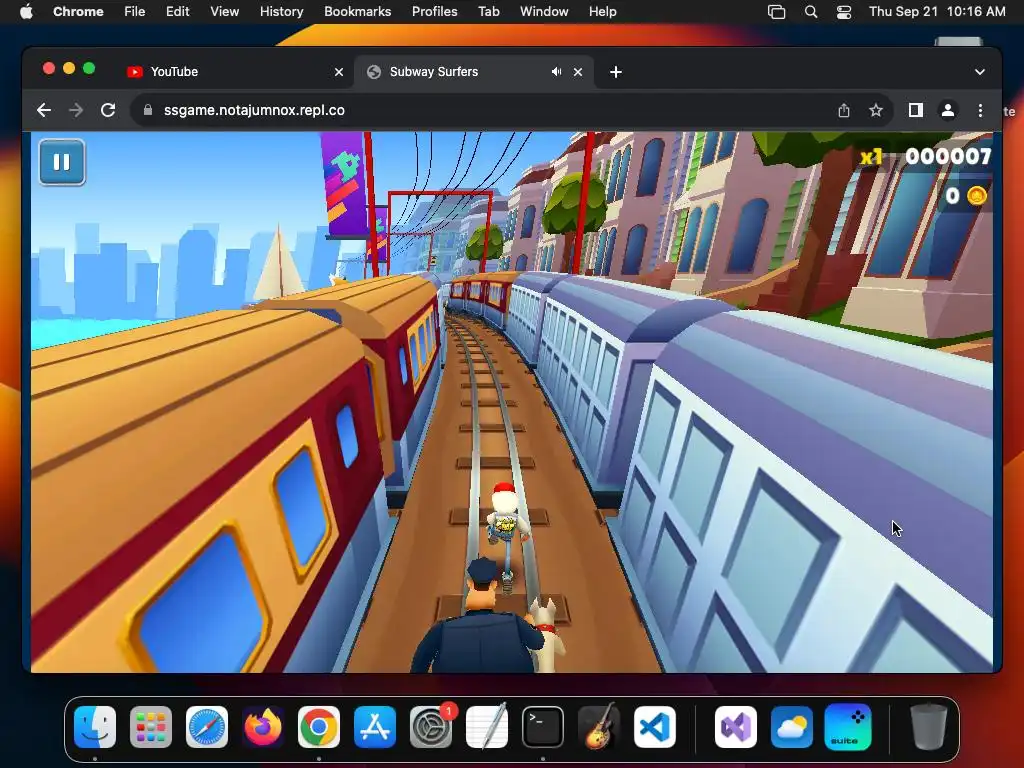
Task: Mute the Subway Surfers tab audio
Action: point(556,72)
